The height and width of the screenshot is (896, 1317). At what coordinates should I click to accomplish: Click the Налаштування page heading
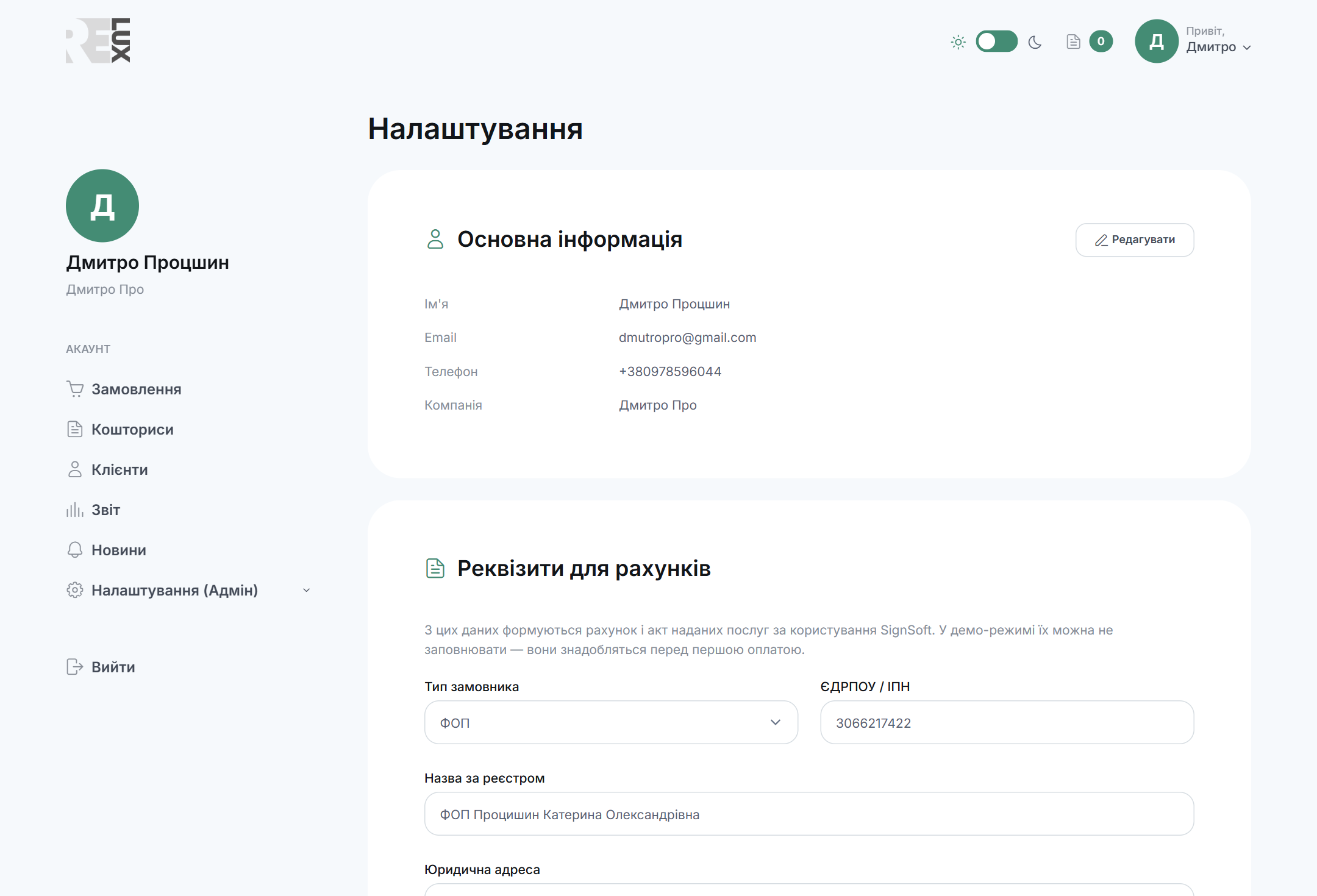coord(475,129)
